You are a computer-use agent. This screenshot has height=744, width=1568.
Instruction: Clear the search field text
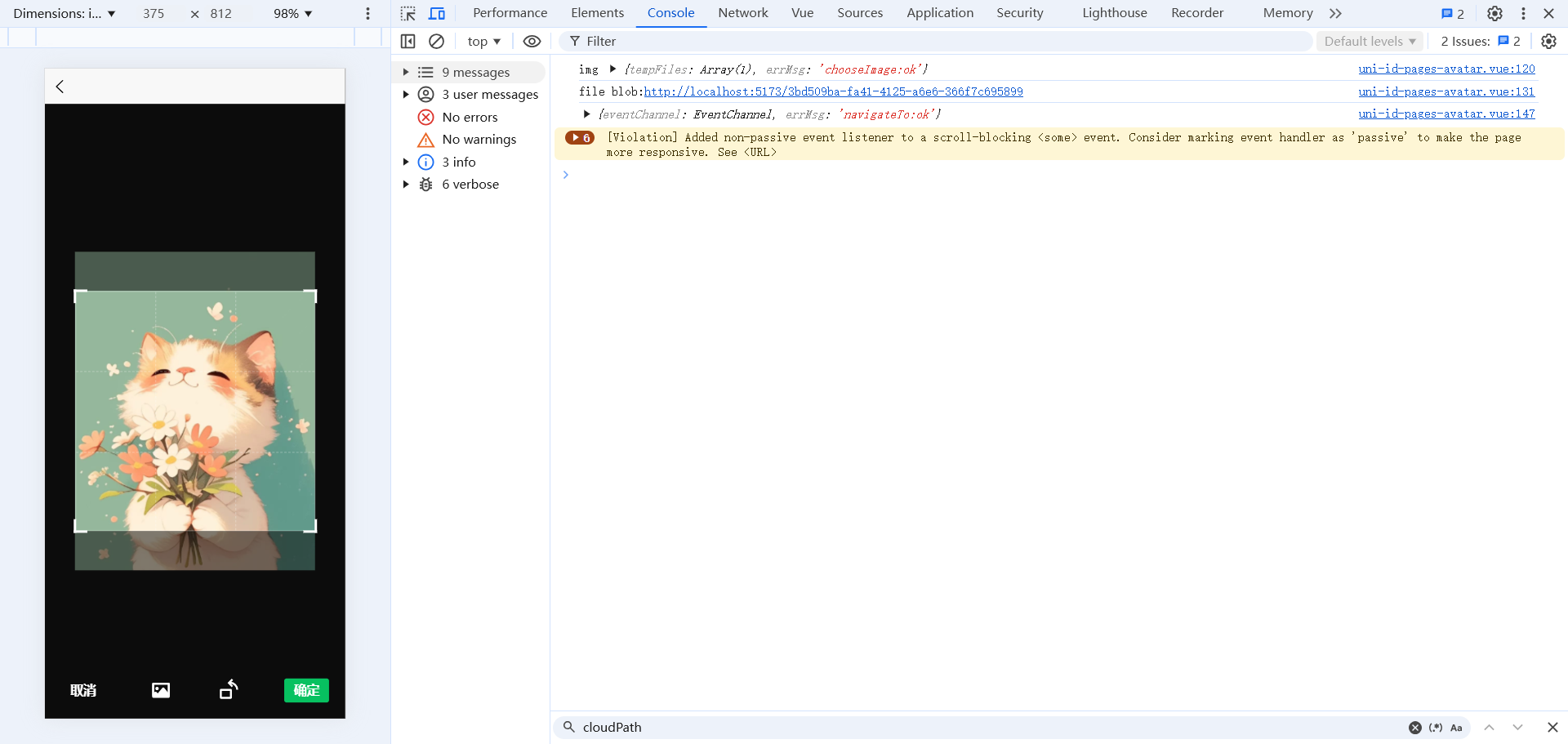(1414, 727)
